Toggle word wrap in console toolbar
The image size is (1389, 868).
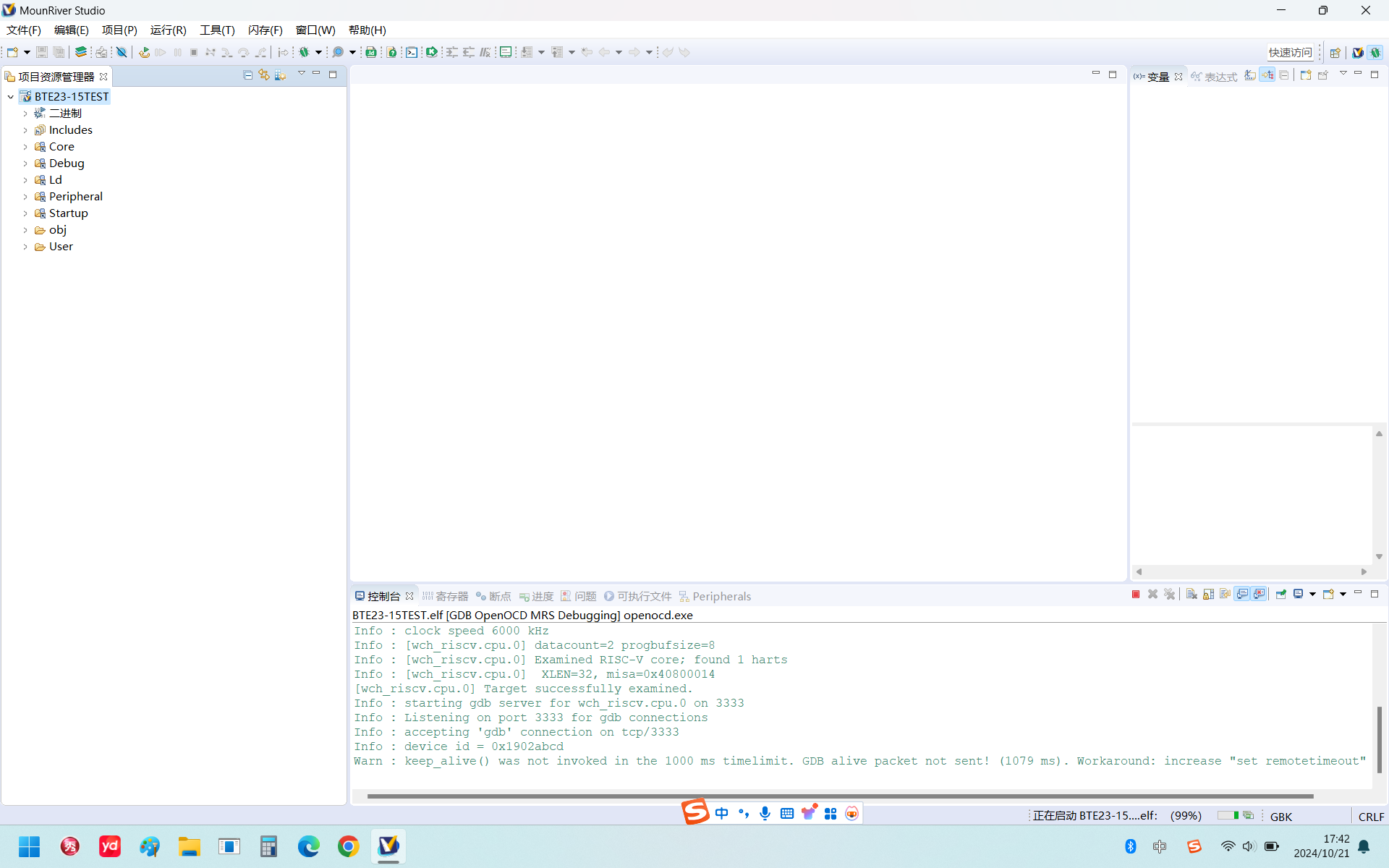click(1226, 595)
